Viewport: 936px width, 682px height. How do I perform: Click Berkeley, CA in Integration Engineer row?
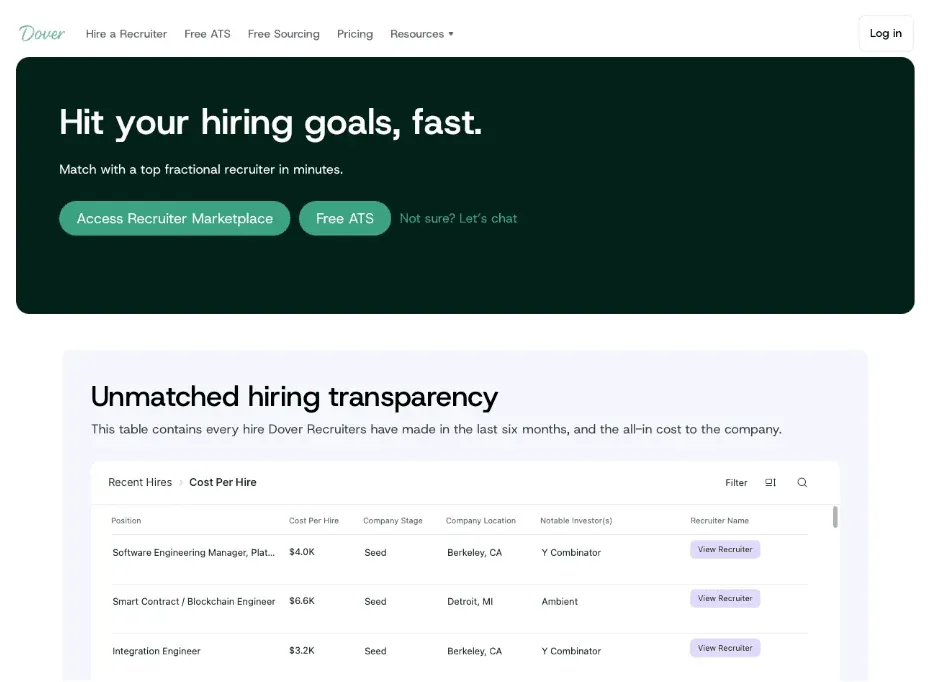(475, 651)
